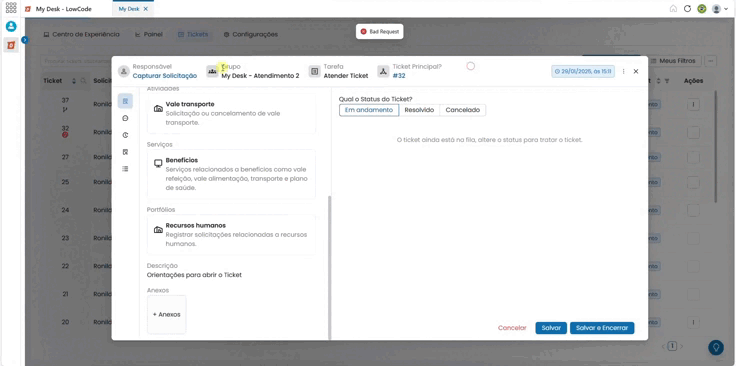Screen dimensions: 736x366
Task: Select the Vale transporte activity card
Action: coord(231,113)
